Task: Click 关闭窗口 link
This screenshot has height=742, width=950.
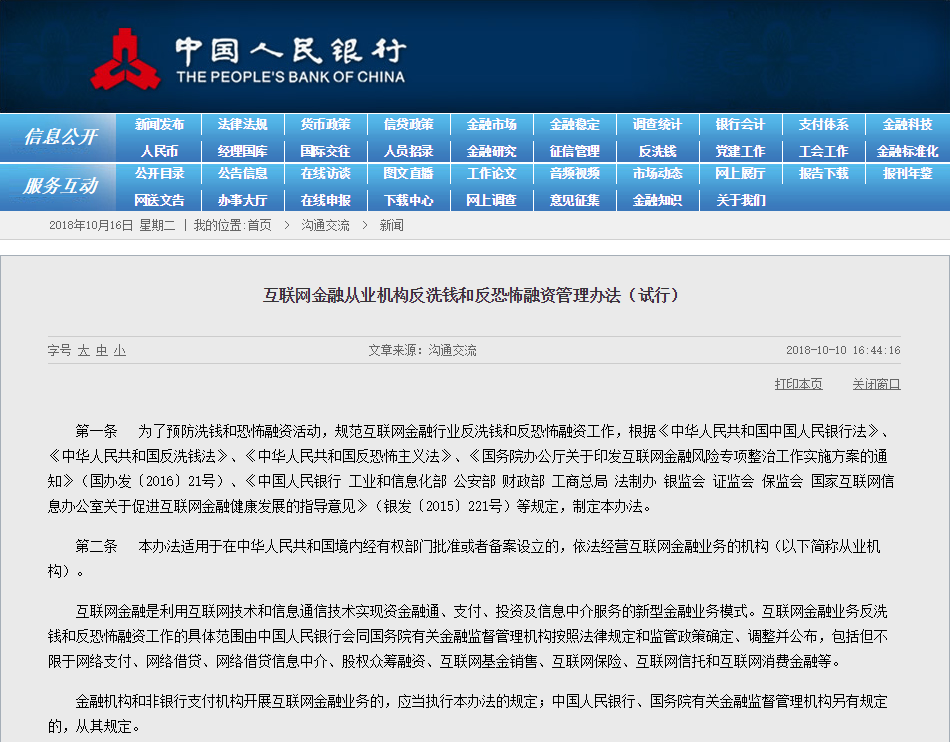Action: (x=876, y=384)
